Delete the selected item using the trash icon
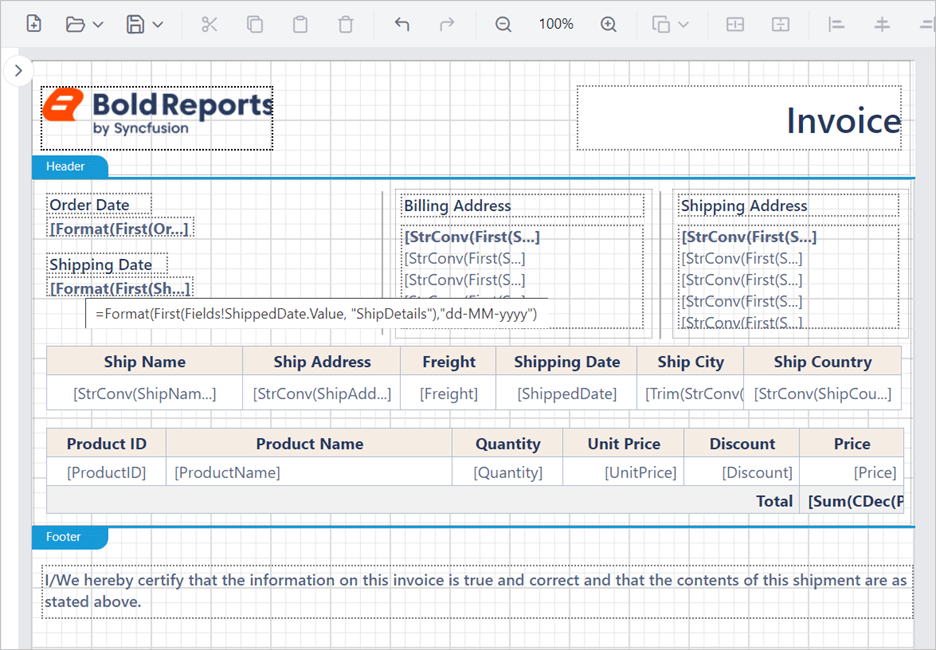Viewport: 936px width, 650px height. (x=346, y=23)
